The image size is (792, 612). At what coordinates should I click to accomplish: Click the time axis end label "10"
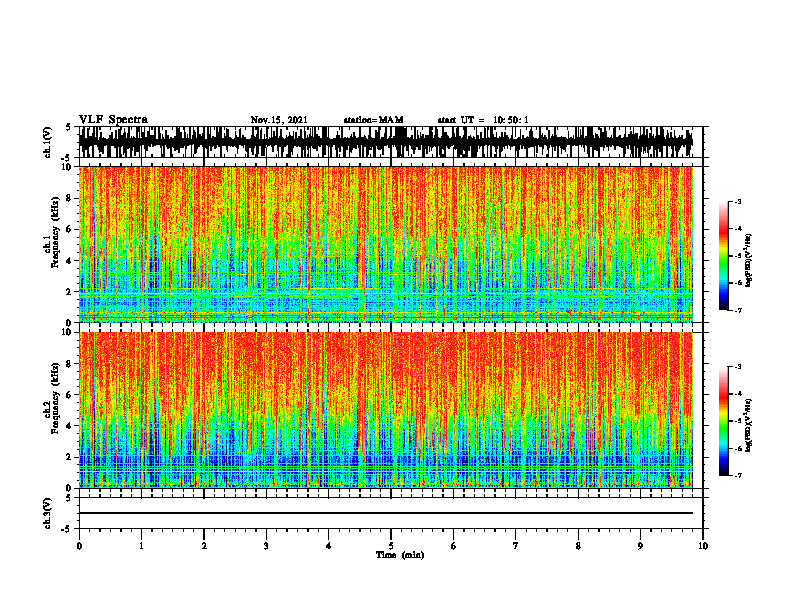click(703, 546)
